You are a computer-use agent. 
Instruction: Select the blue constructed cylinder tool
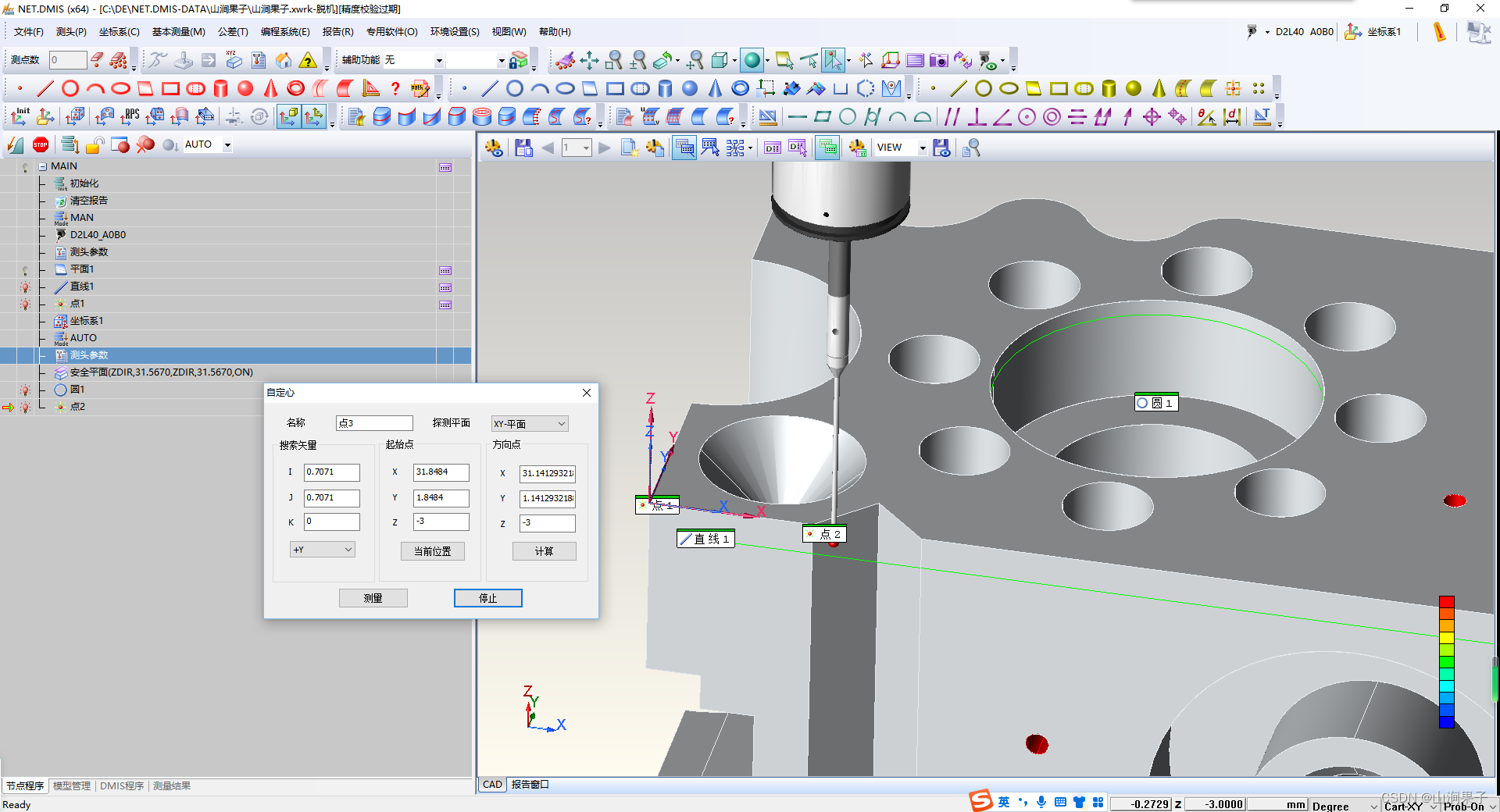[x=665, y=88]
